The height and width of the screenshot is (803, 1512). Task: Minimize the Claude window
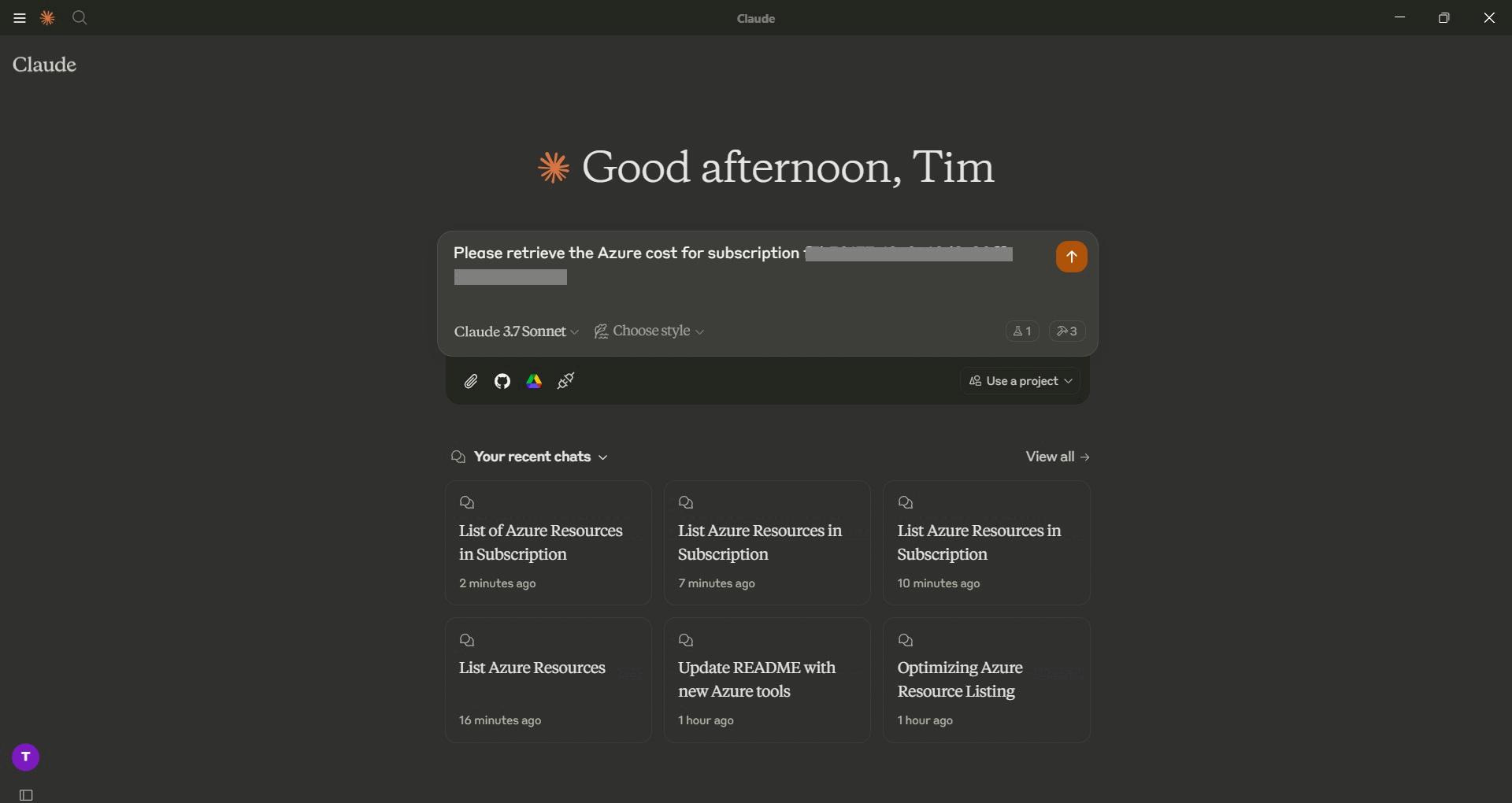(1399, 17)
